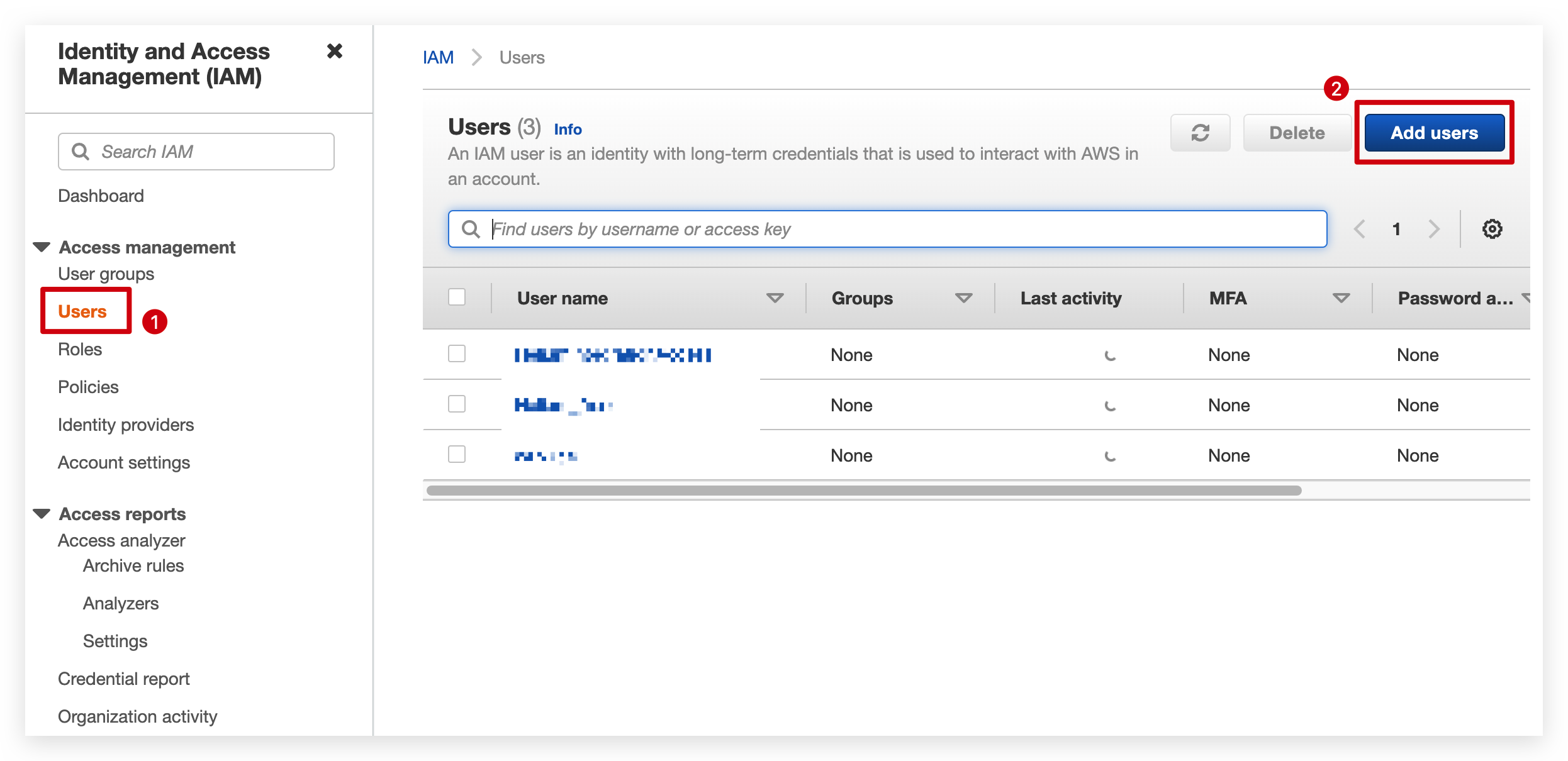Go to next page arrow
The image size is (1568, 761).
coord(1434,229)
